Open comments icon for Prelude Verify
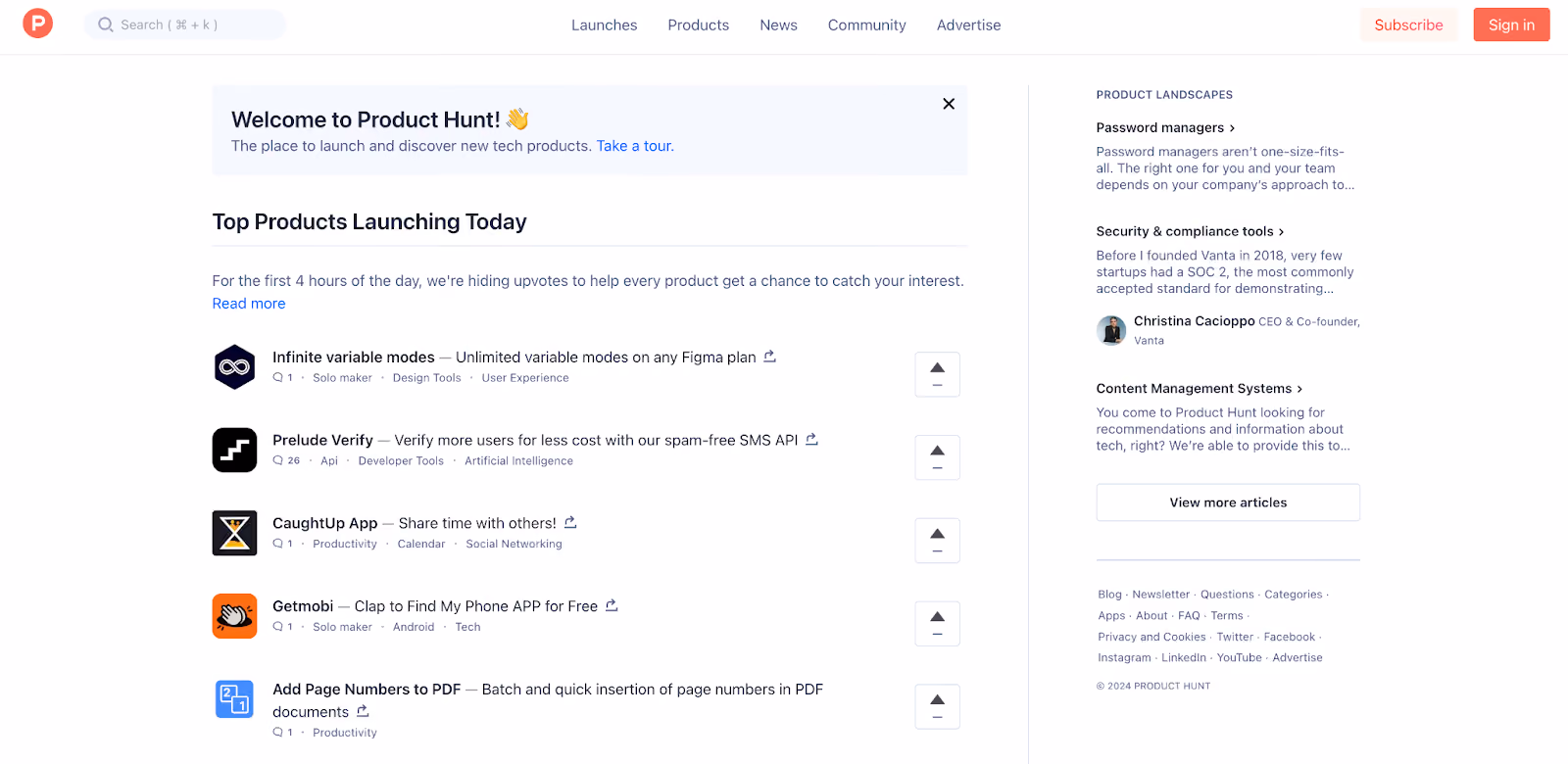Image resolution: width=1568 pixels, height=764 pixels. pos(278,460)
